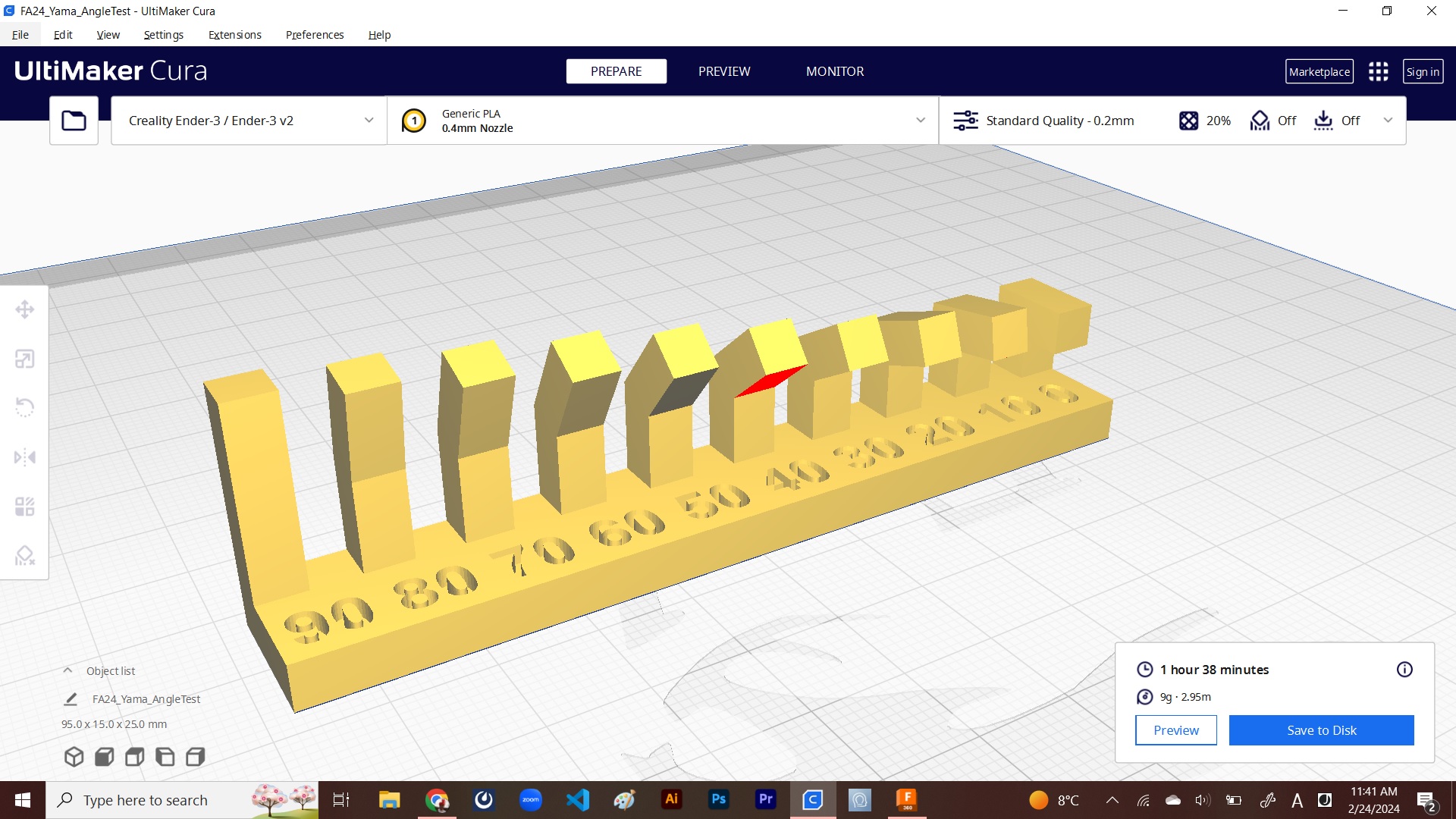Click the Open File folder icon

click(74, 121)
